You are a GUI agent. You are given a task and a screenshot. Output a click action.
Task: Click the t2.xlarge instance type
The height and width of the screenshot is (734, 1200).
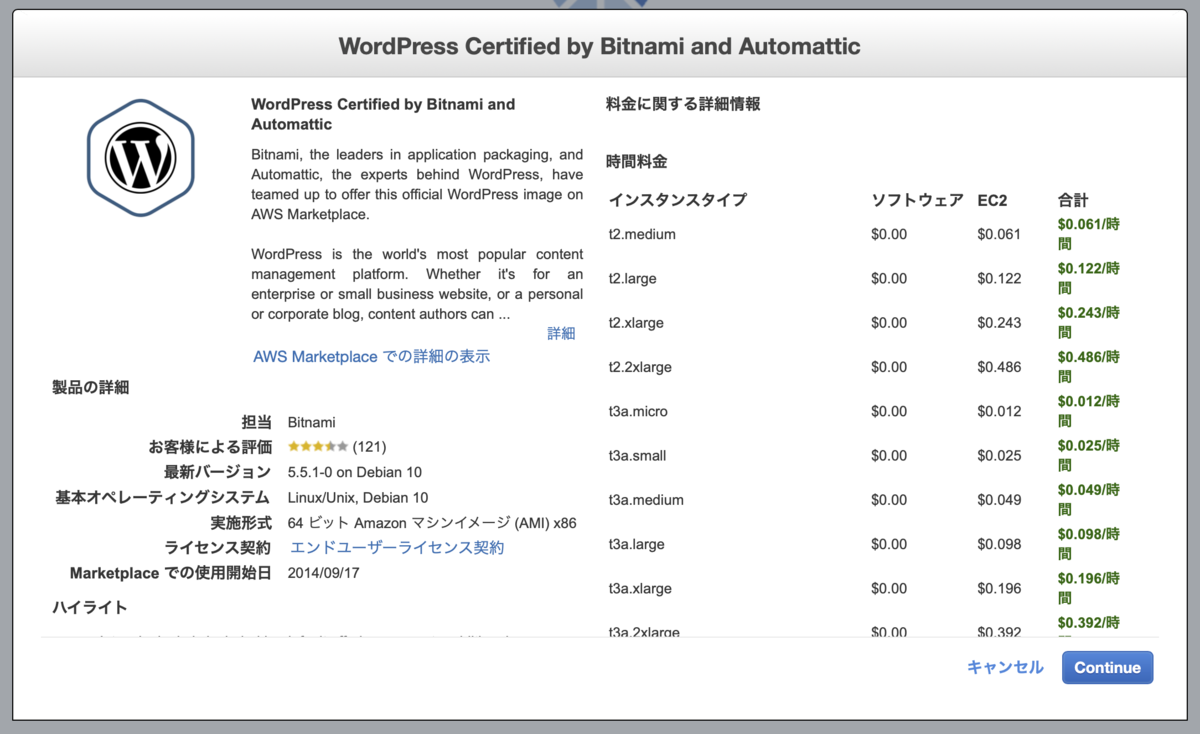click(636, 323)
